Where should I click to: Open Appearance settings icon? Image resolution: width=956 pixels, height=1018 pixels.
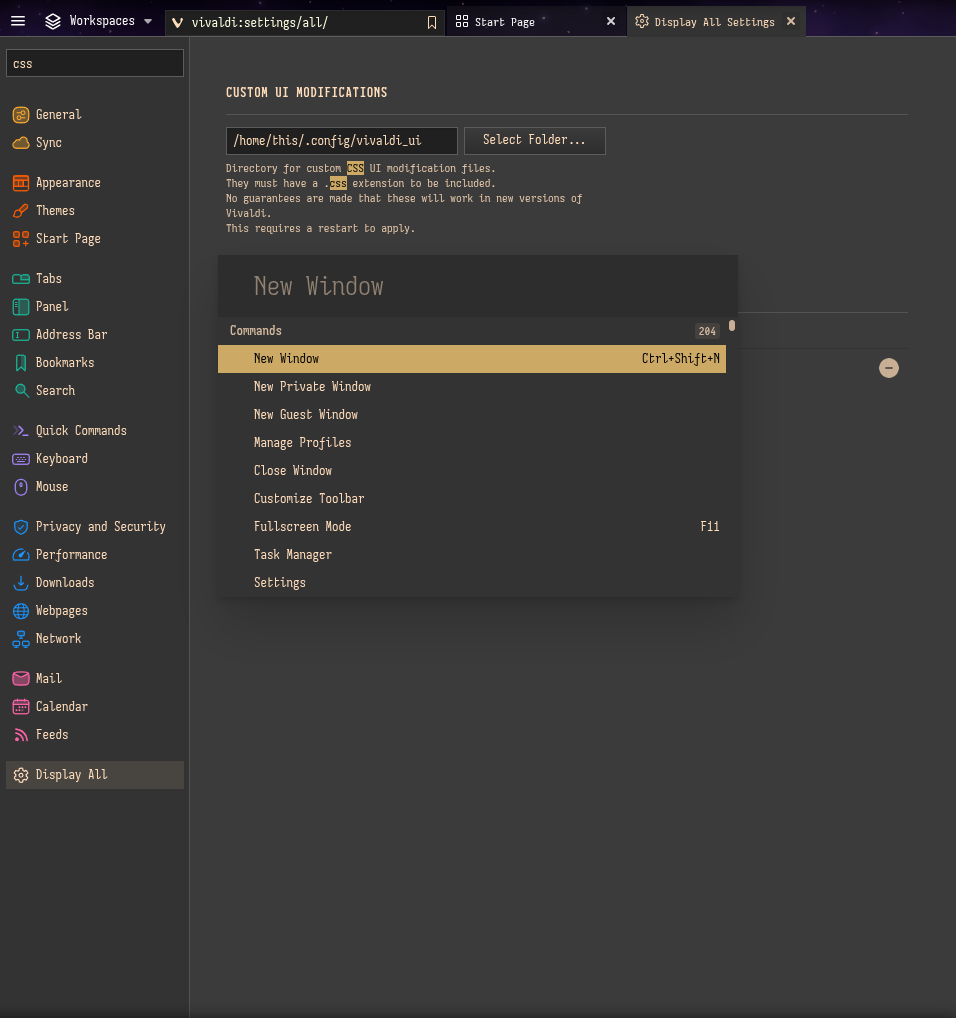[x=21, y=183]
